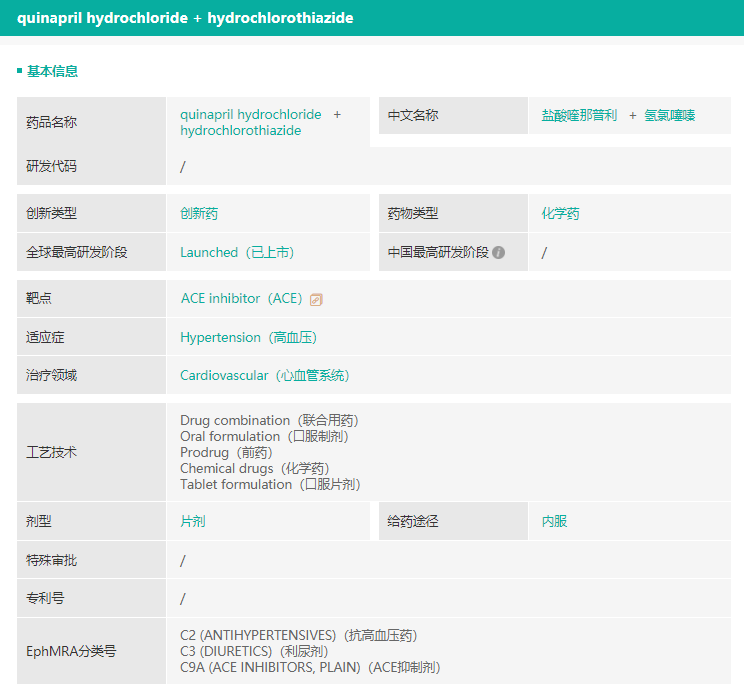
Task: Click the ACE inhibitor（ACE）target link
Action: pos(240,299)
